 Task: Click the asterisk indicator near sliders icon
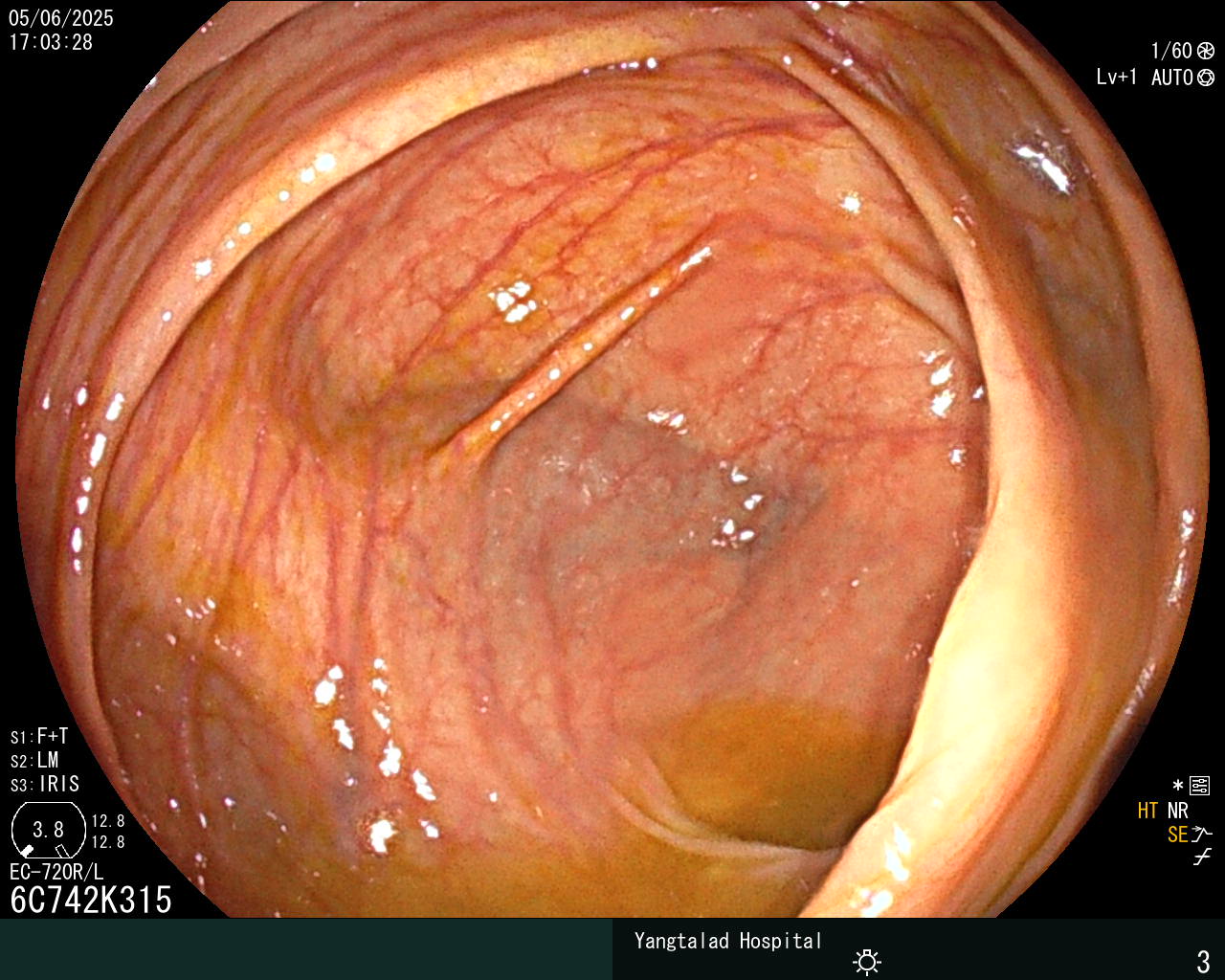(1178, 786)
